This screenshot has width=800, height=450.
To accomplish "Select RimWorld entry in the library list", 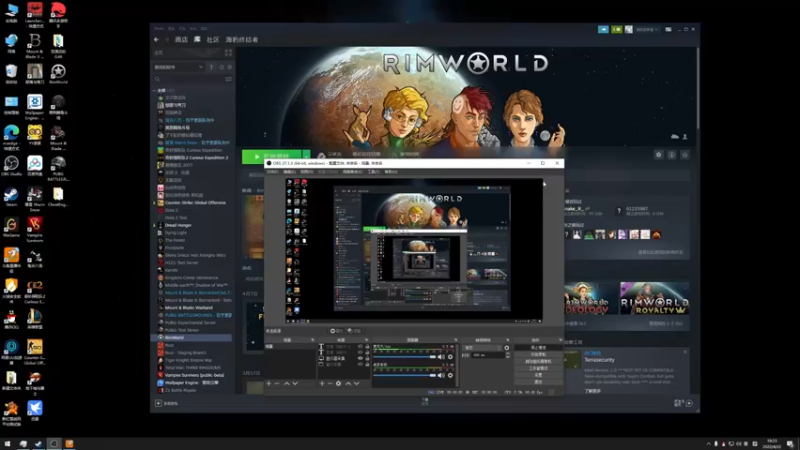I will tap(191, 337).
